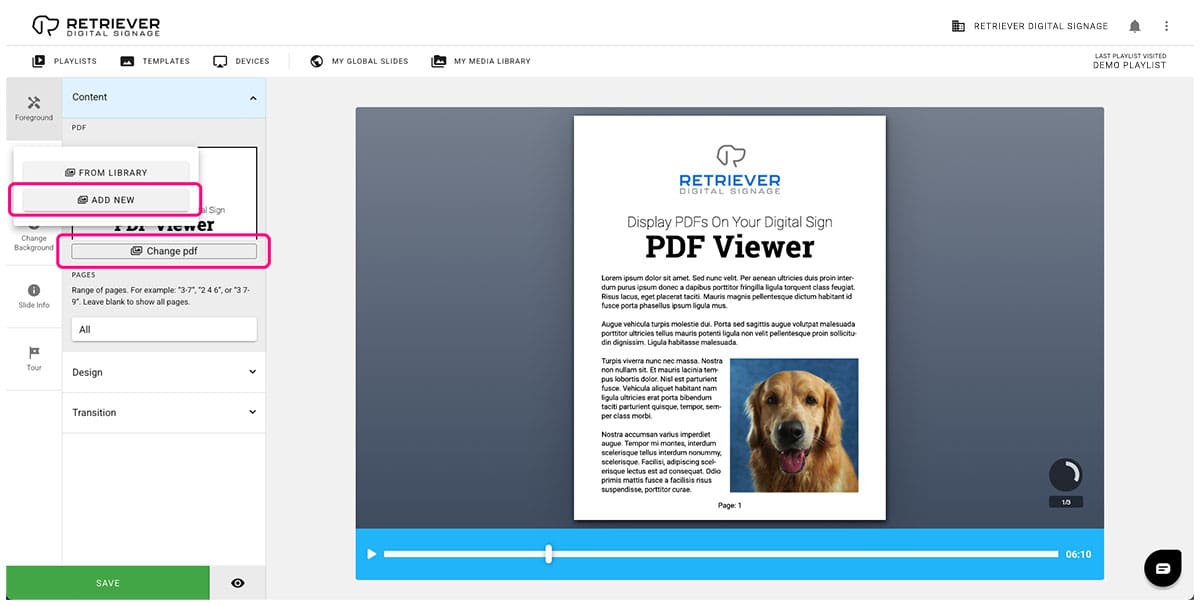Open the three-dot more options menu
The width and height of the screenshot is (1200, 606).
(x=1166, y=26)
